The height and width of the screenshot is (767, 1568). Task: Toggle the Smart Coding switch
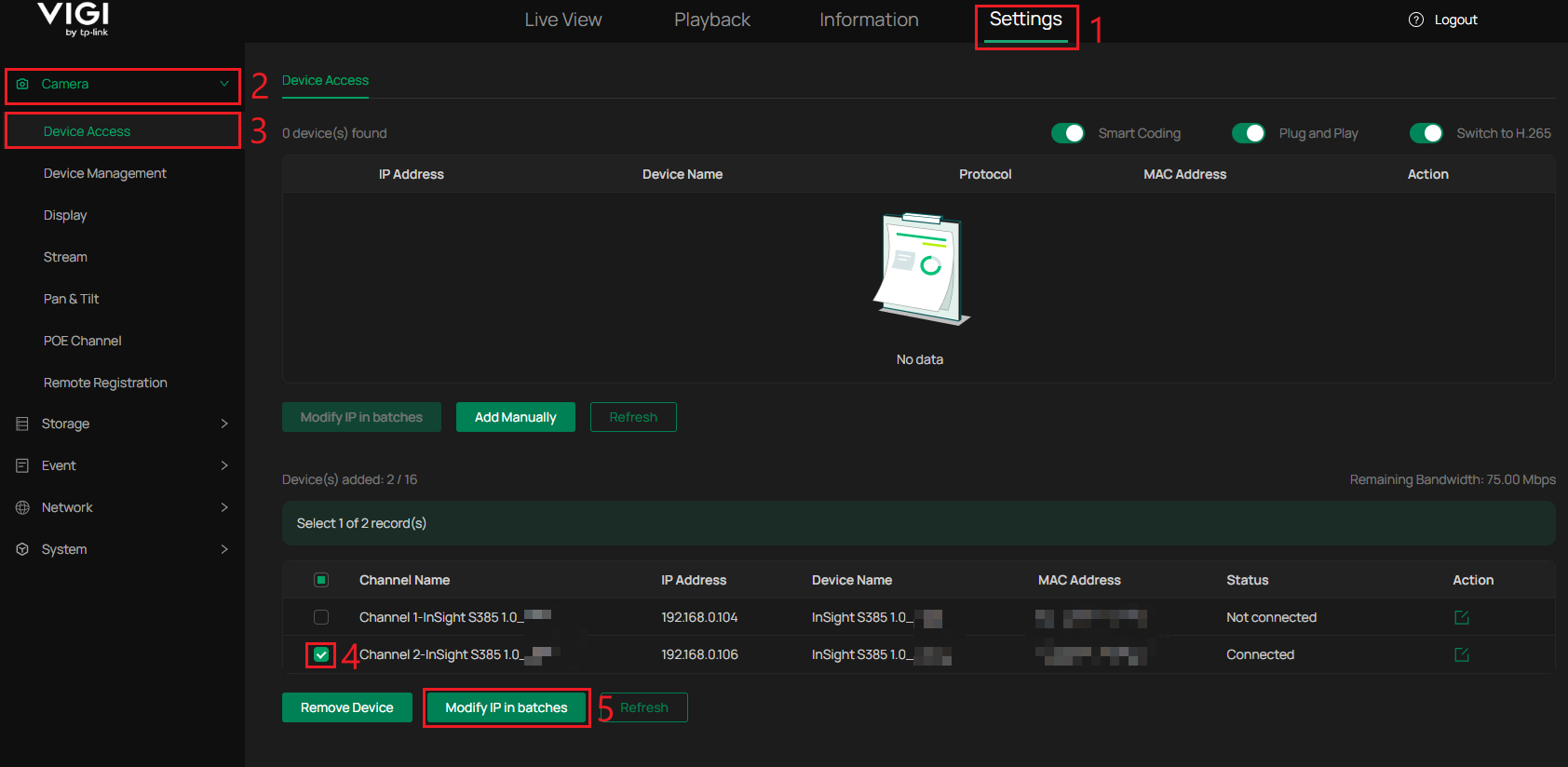point(1068,133)
